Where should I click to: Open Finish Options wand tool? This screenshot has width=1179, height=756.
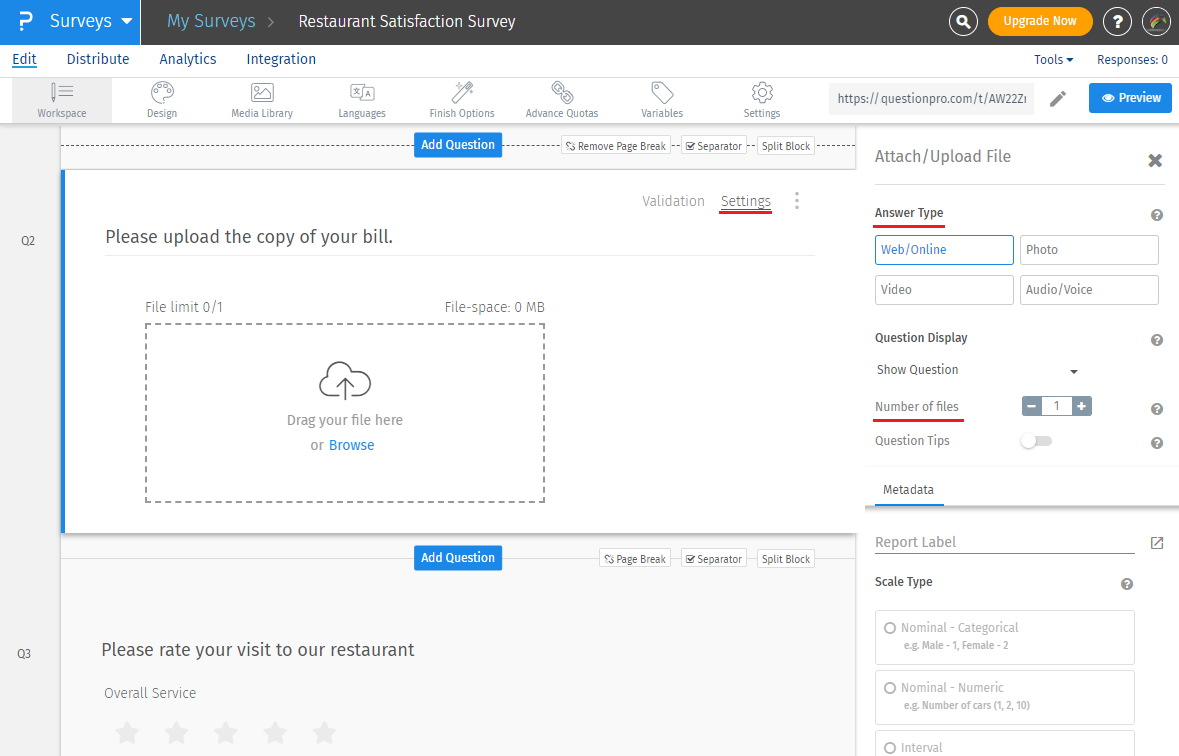click(x=462, y=100)
